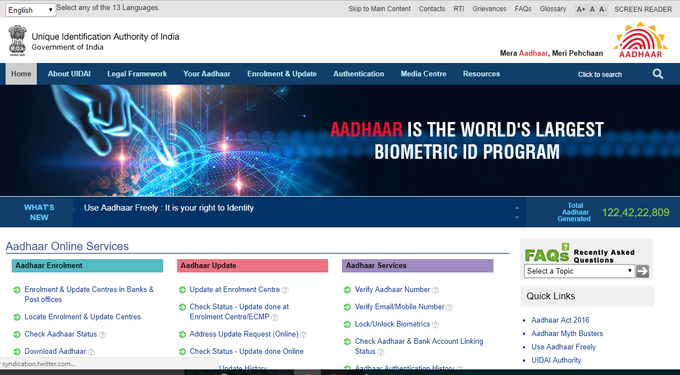Click the Government of India emblem

[x=17, y=40]
